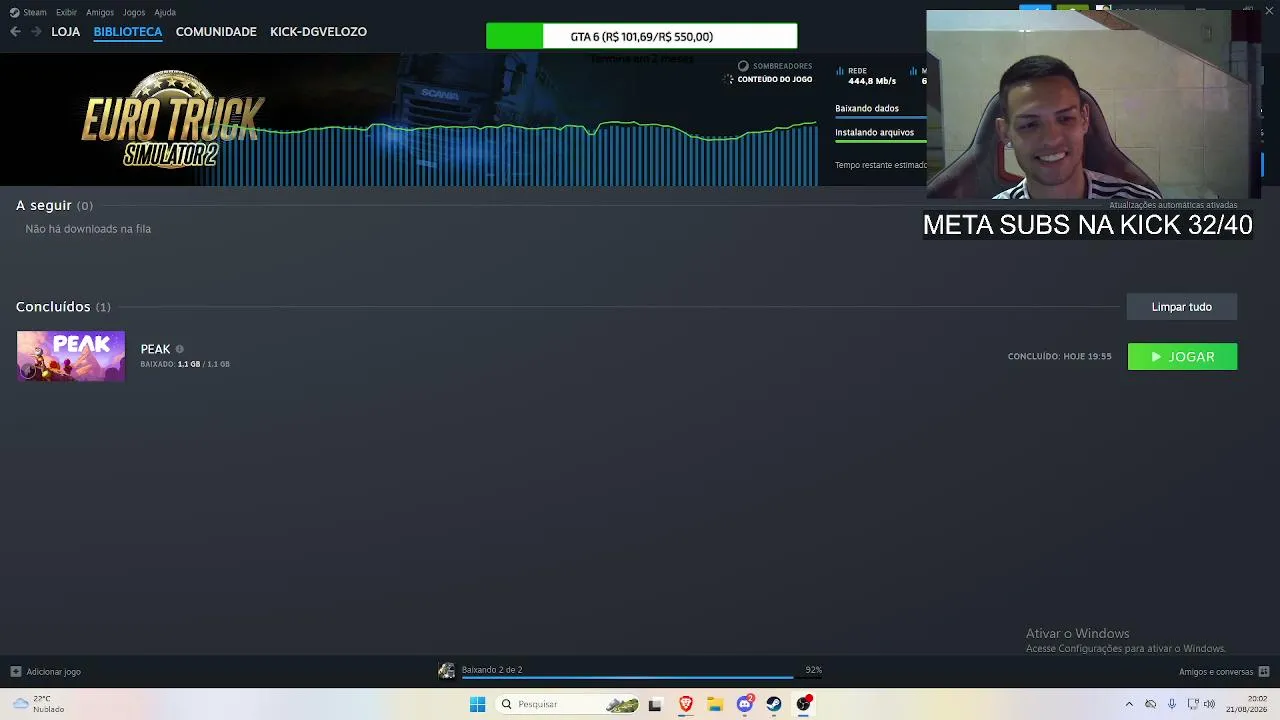
Task: Click the Baixando 2 de 2 status
Action: (492, 670)
